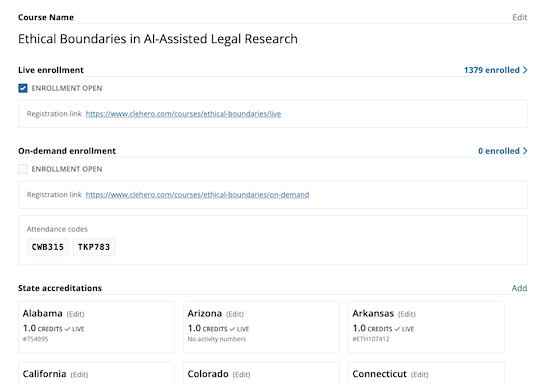550x385 pixels.
Task: Click the chevron beside 0 enrolled
Action: [x=525, y=151]
